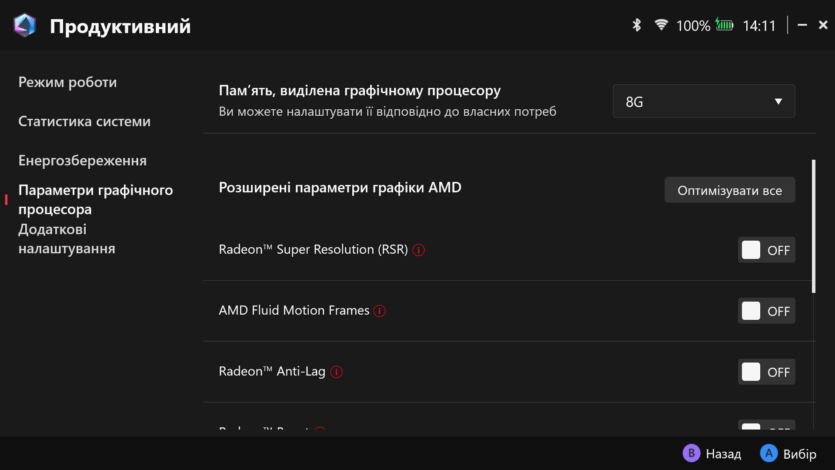Click the app logo icon in header
This screenshot has width=835, height=470.
click(25, 26)
